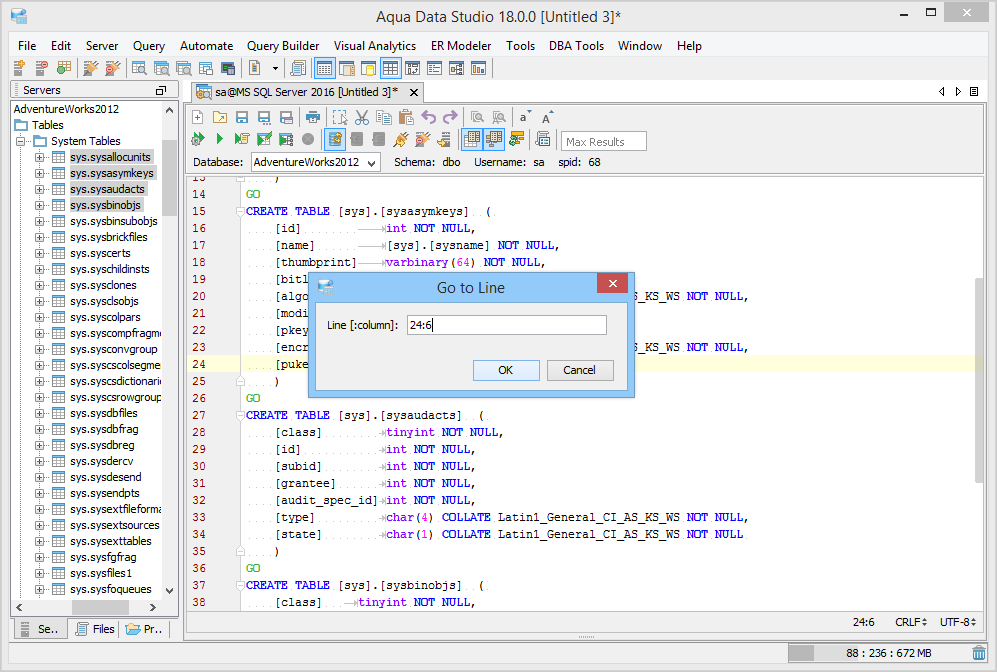The image size is (997, 672).
Task: Switch to the Files tab
Action: 93,629
